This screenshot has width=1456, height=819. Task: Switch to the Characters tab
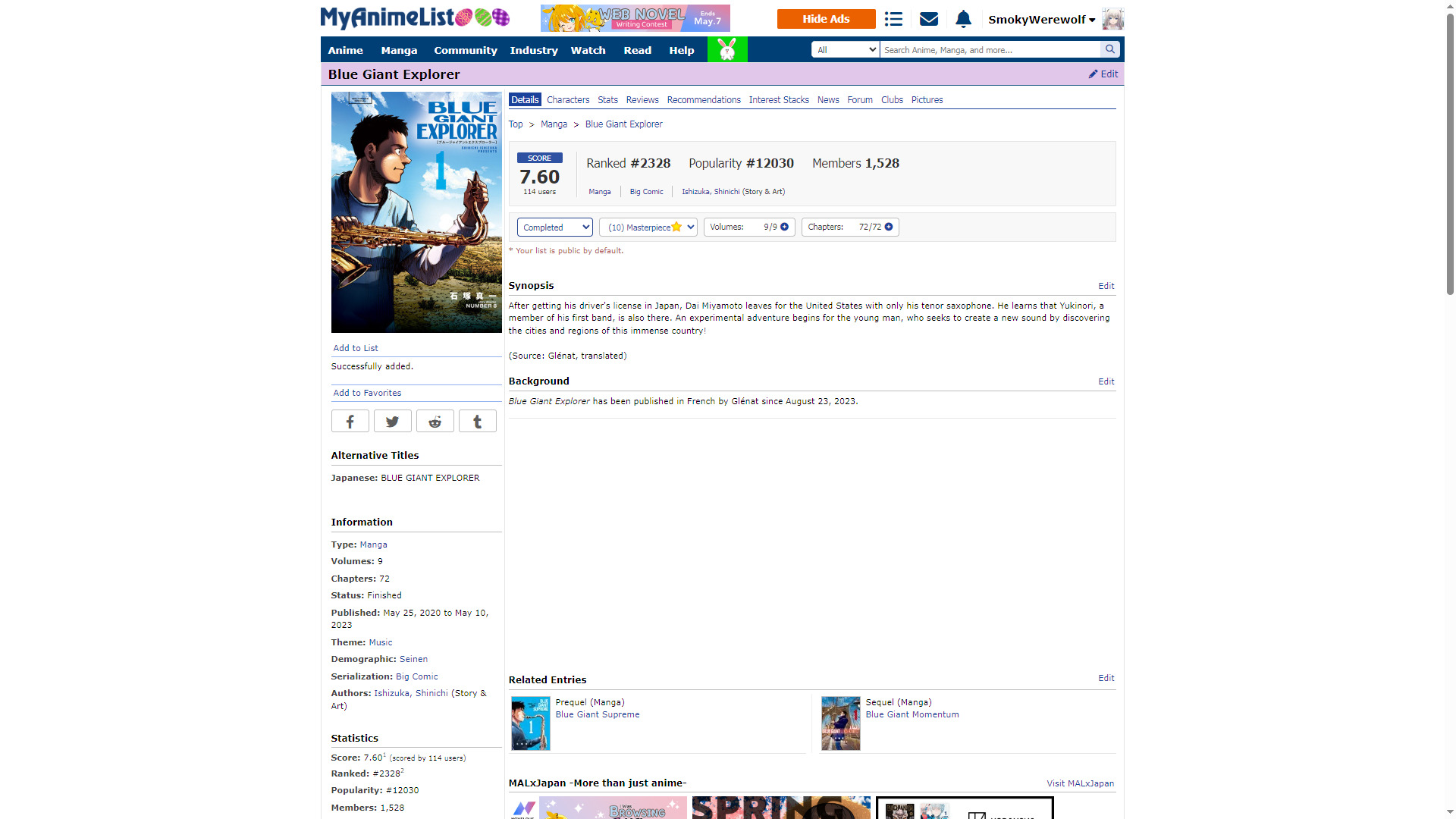[x=567, y=100]
